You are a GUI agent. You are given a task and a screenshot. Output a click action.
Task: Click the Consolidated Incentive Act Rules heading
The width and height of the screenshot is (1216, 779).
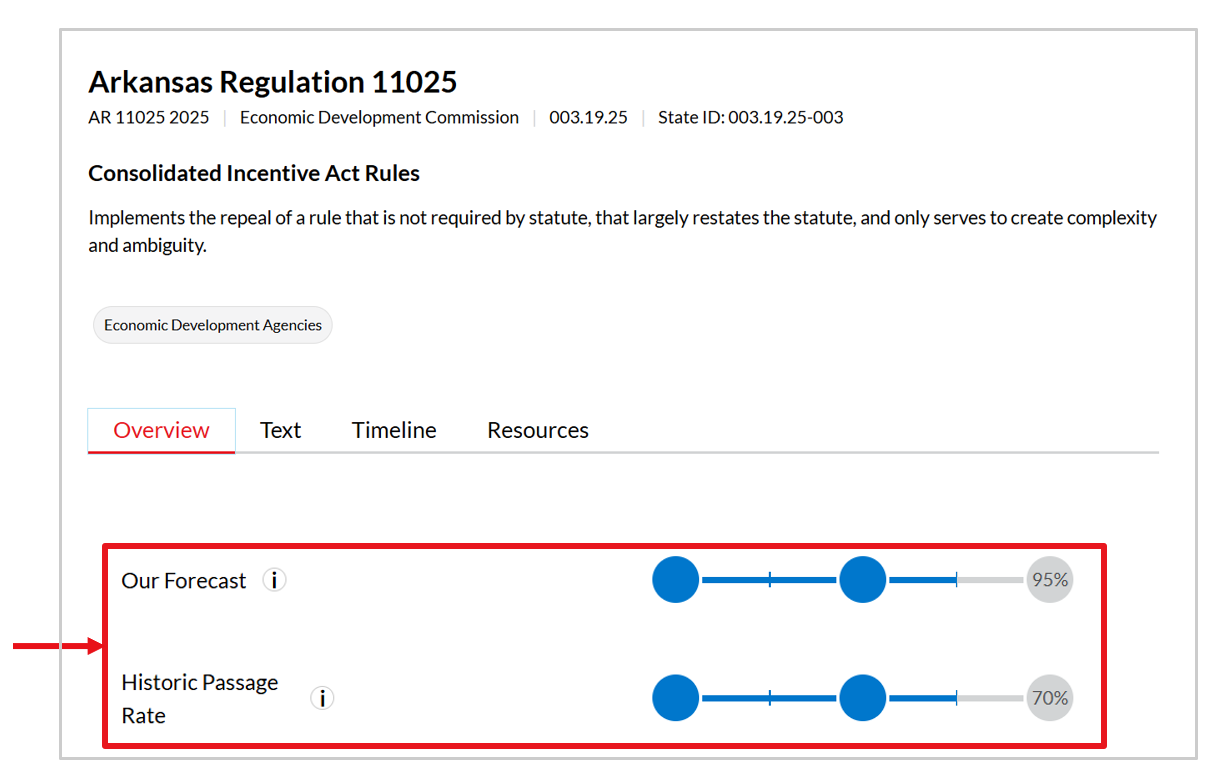(254, 173)
